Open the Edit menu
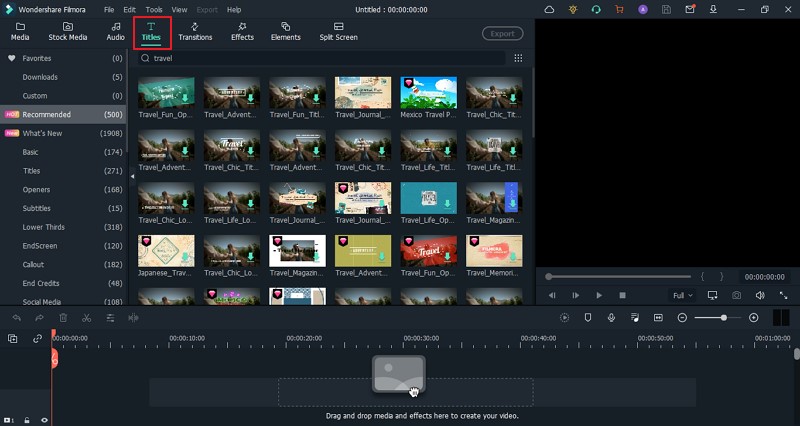This screenshot has width=800, height=426. tap(130, 10)
